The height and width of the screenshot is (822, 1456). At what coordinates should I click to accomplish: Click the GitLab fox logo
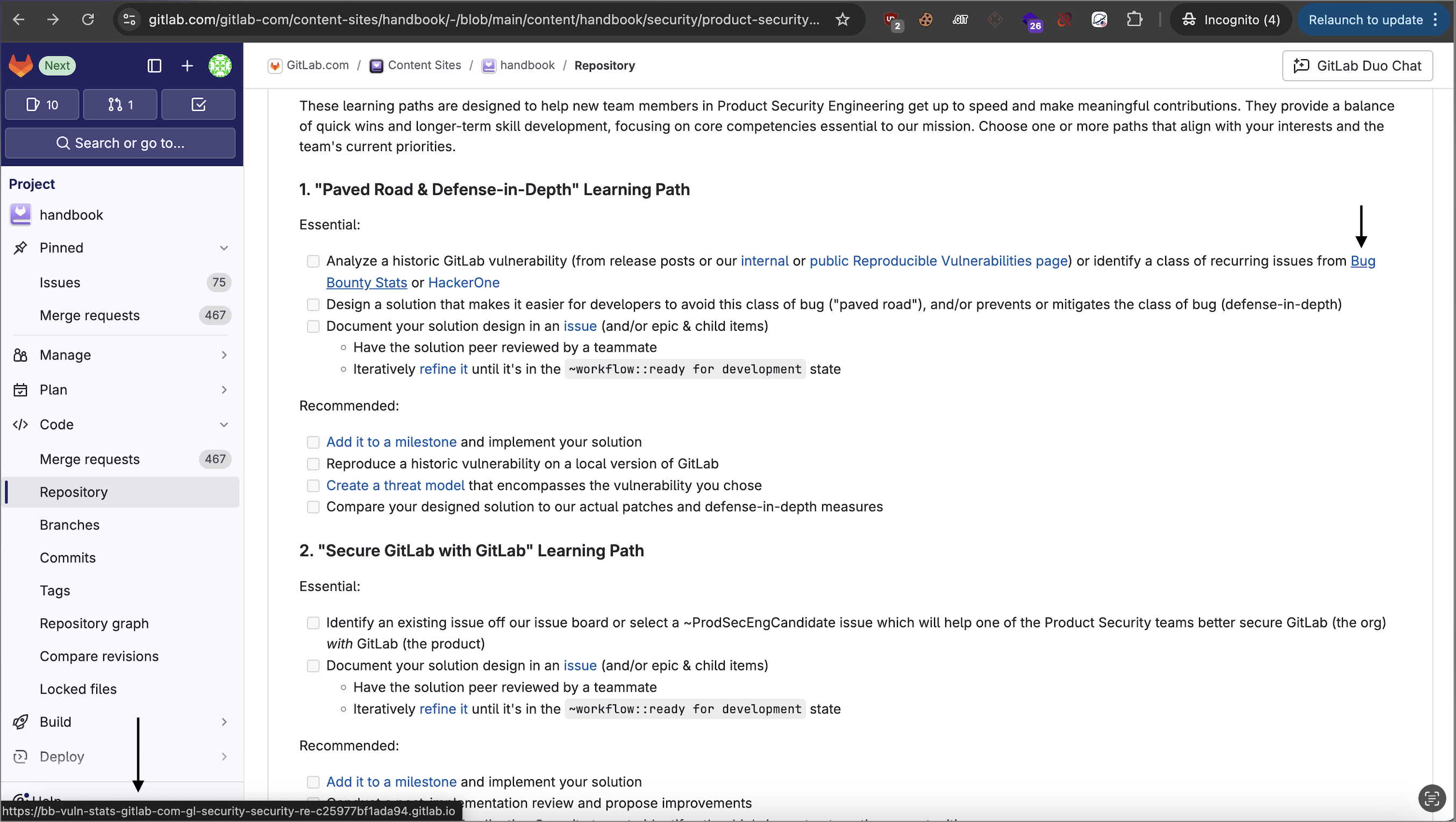pos(20,66)
